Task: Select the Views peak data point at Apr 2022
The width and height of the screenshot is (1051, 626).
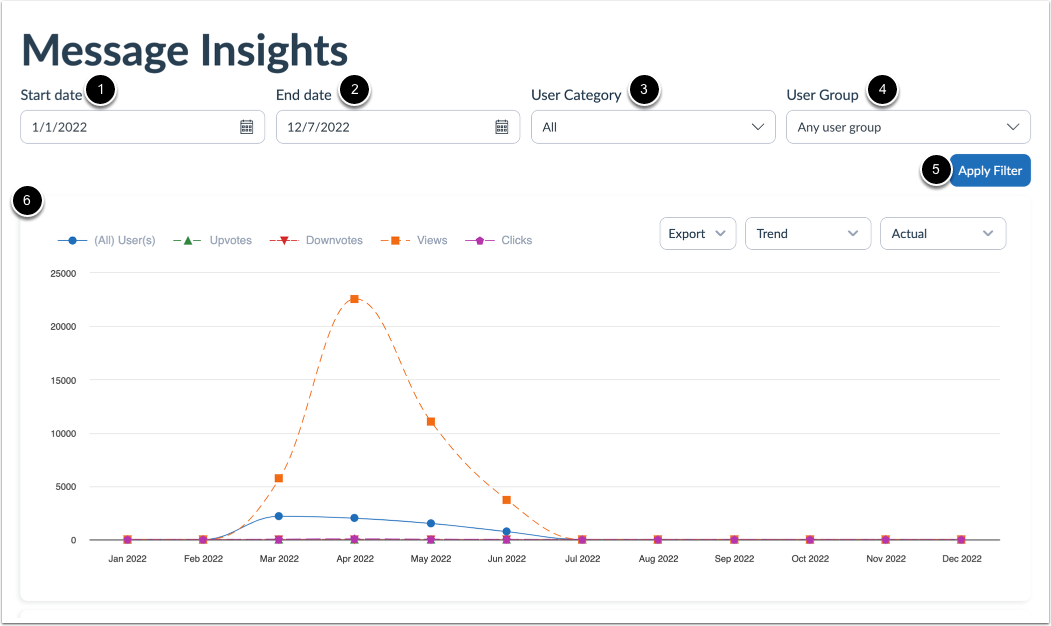Action: click(355, 298)
